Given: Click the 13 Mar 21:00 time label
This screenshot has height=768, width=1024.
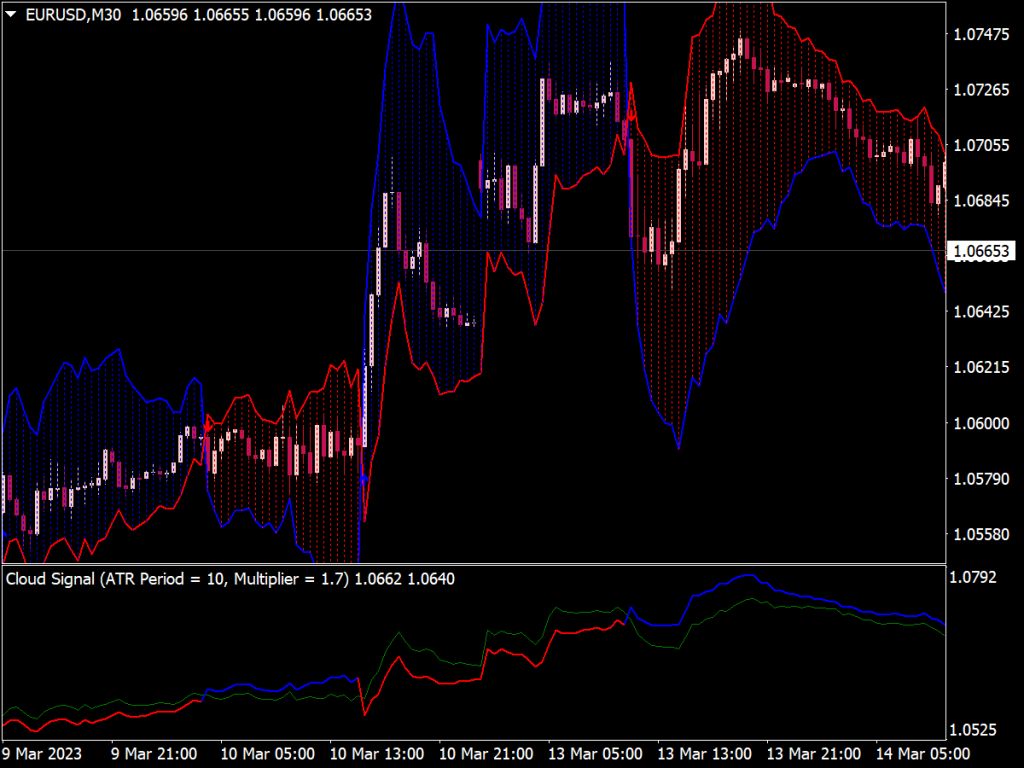Looking at the screenshot, I should (x=813, y=754).
